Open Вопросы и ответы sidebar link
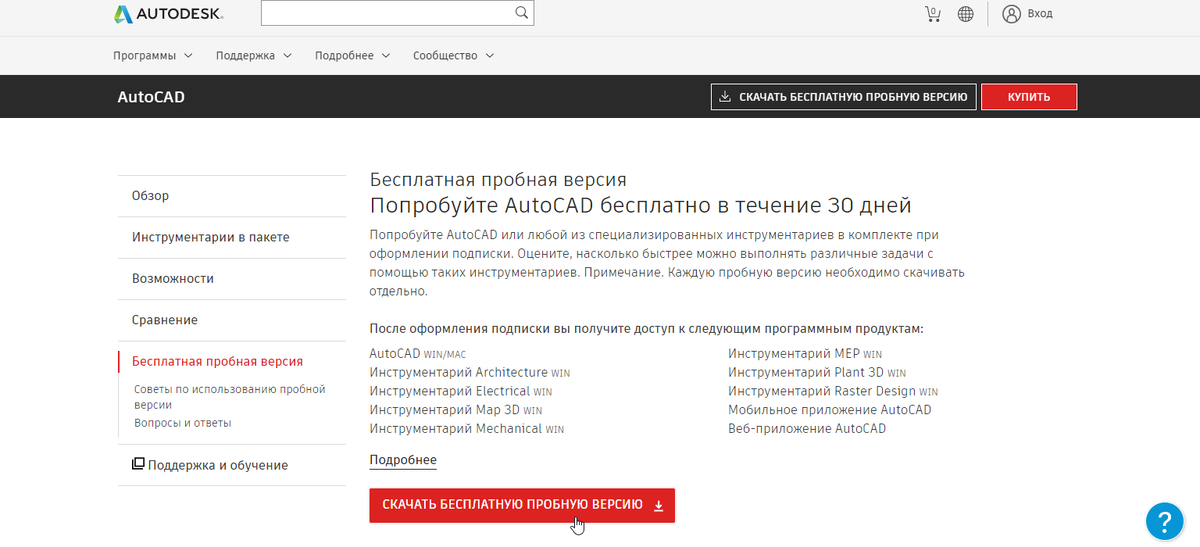The height and width of the screenshot is (547, 1200). point(182,423)
